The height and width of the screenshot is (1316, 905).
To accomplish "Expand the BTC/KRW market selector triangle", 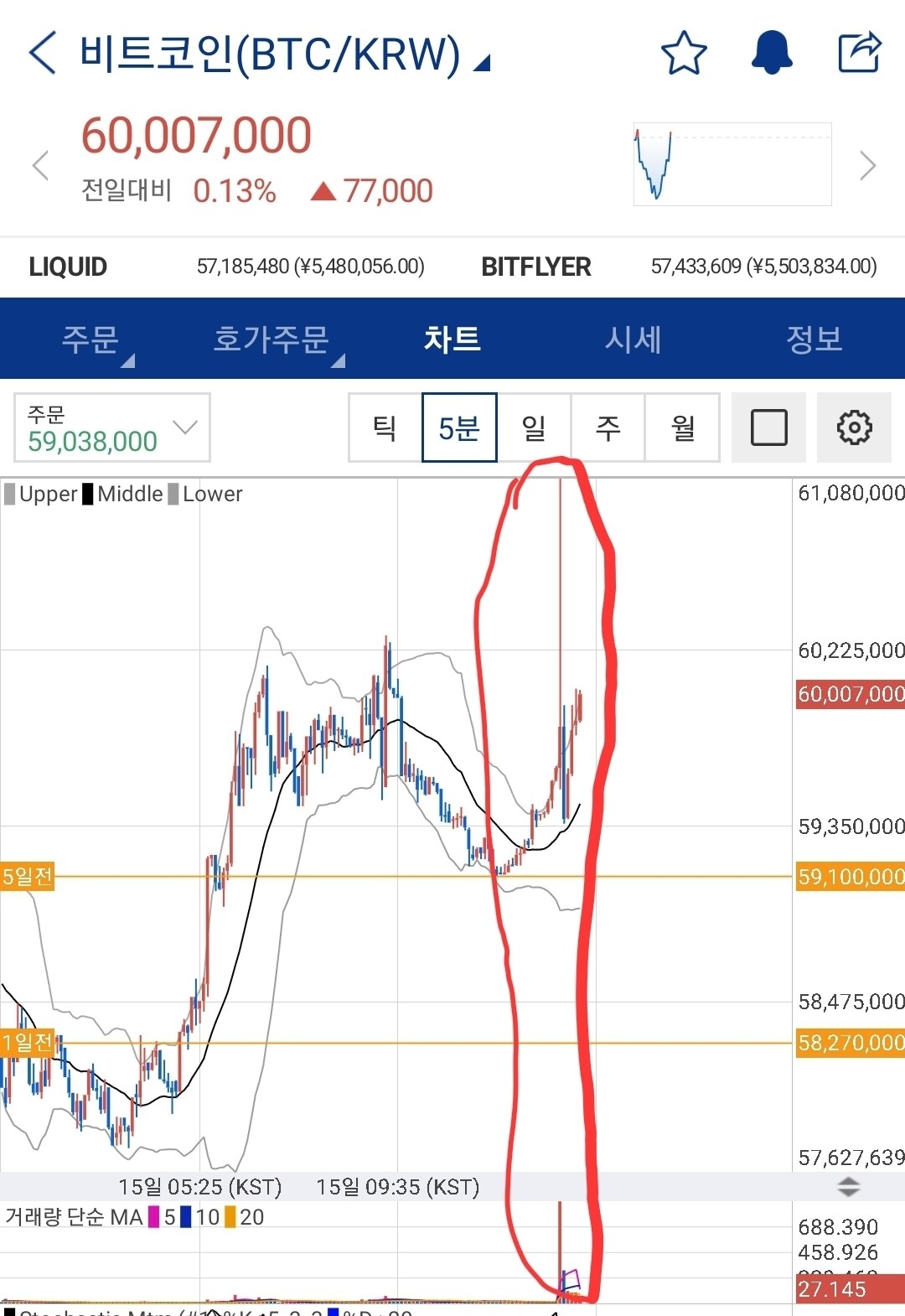I will 482,63.
